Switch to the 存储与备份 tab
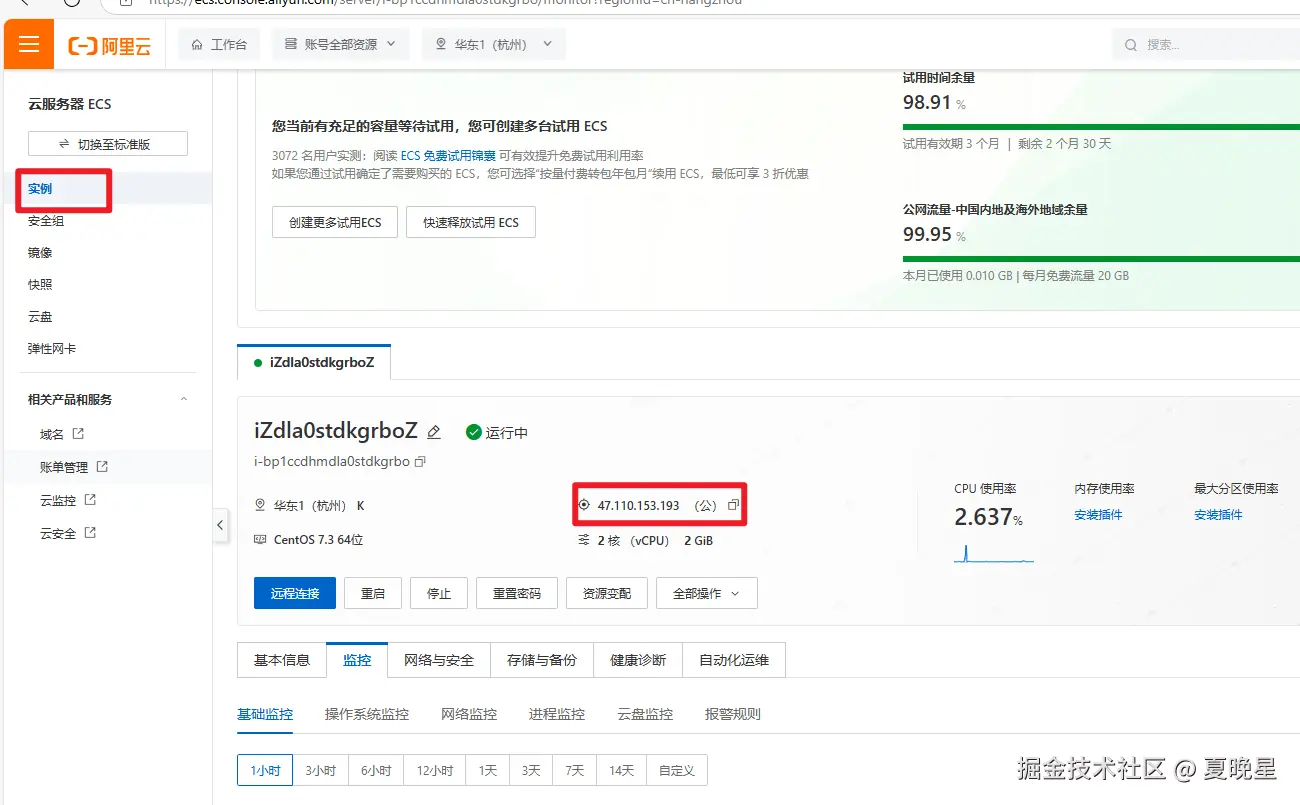Image resolution: width=1300 pixels, height=805 pixels. [542, 660]
